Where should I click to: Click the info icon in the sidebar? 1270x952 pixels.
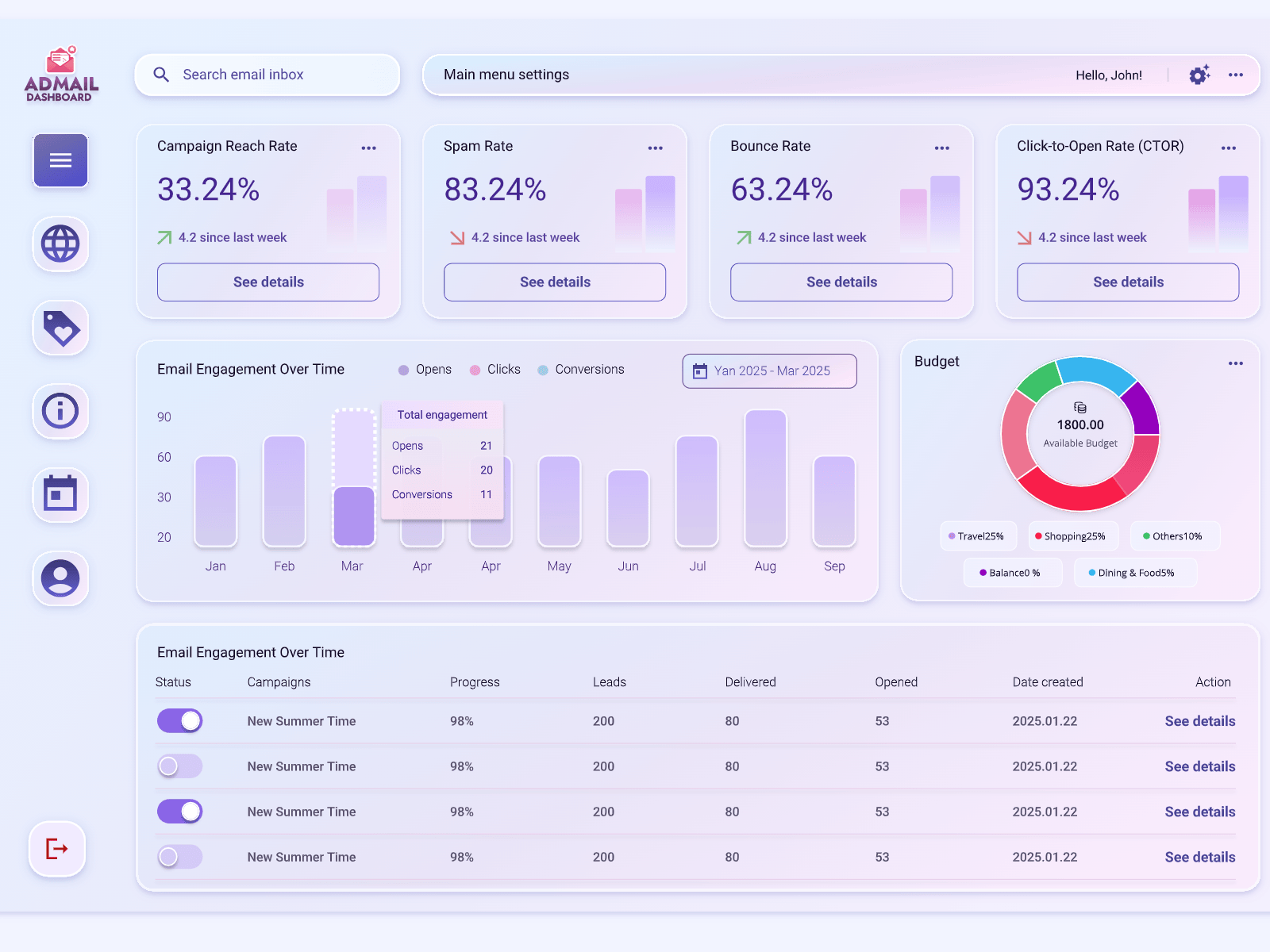click(60, 412)
